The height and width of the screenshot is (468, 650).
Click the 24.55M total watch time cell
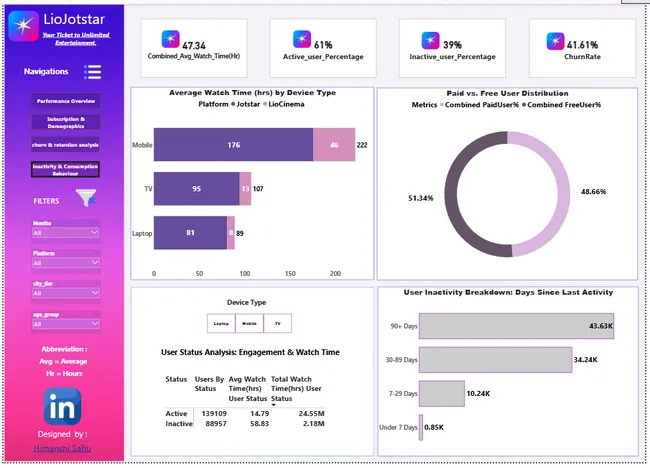311,414
